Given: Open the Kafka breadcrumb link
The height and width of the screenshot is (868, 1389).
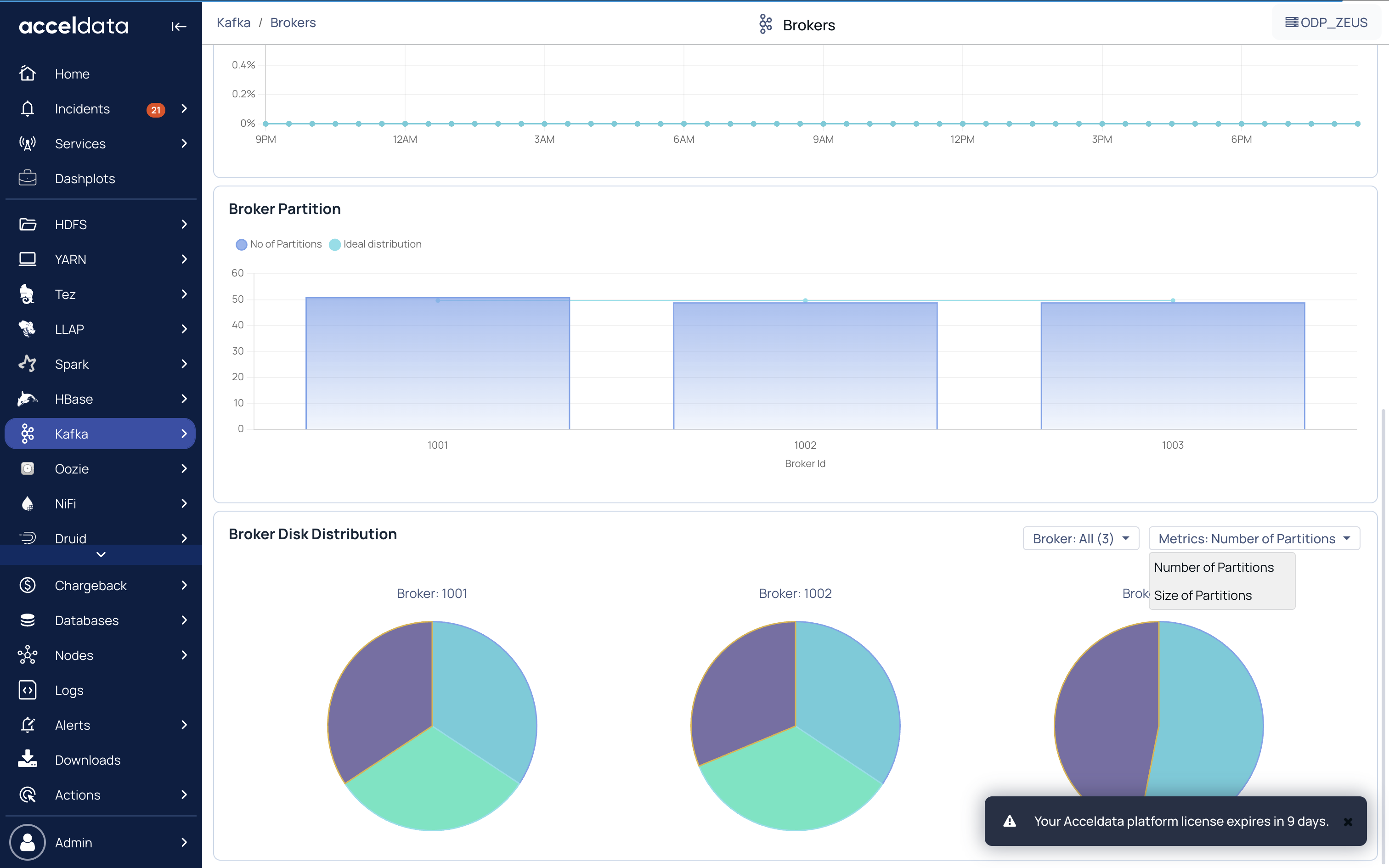Looking at the screenshot, I should (234, 23).
